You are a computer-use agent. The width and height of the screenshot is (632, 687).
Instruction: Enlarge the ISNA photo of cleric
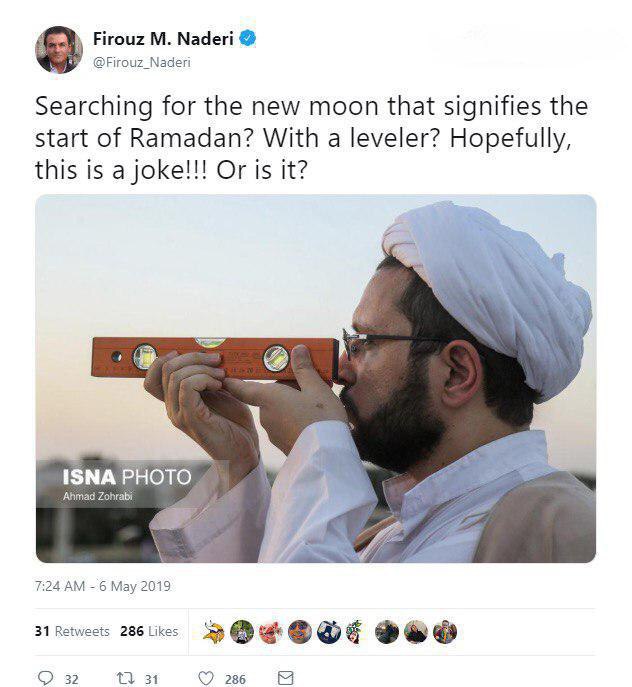click(x=316, y=379)
